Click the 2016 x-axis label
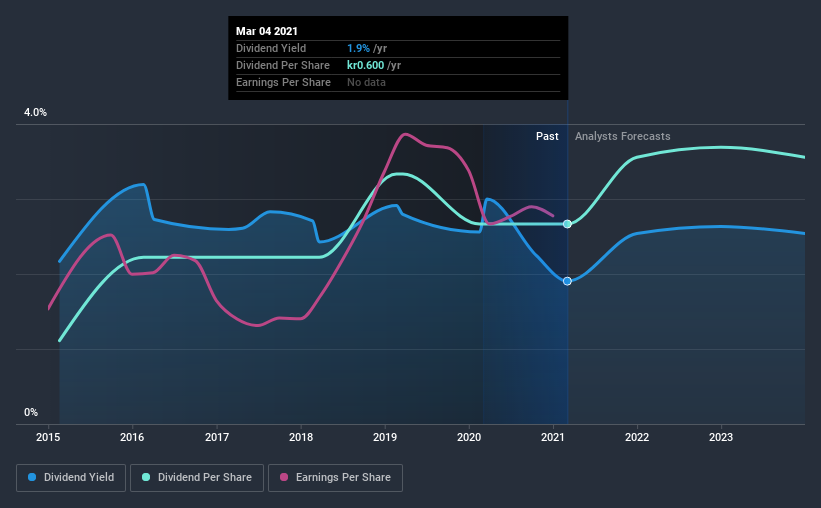This screenshot has height=508, width=821. [x=132, y=437]
